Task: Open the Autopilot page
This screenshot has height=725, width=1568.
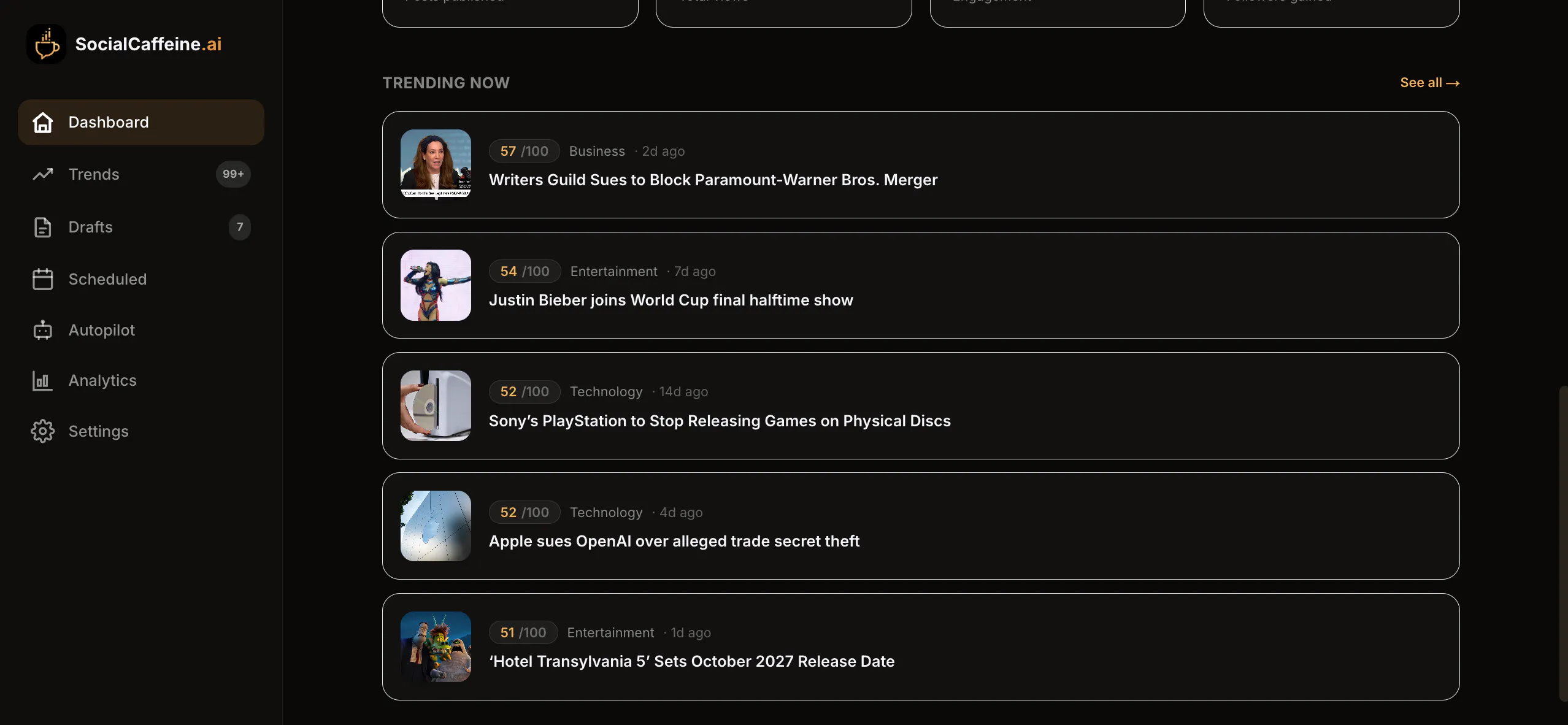Action: point(141,330)
